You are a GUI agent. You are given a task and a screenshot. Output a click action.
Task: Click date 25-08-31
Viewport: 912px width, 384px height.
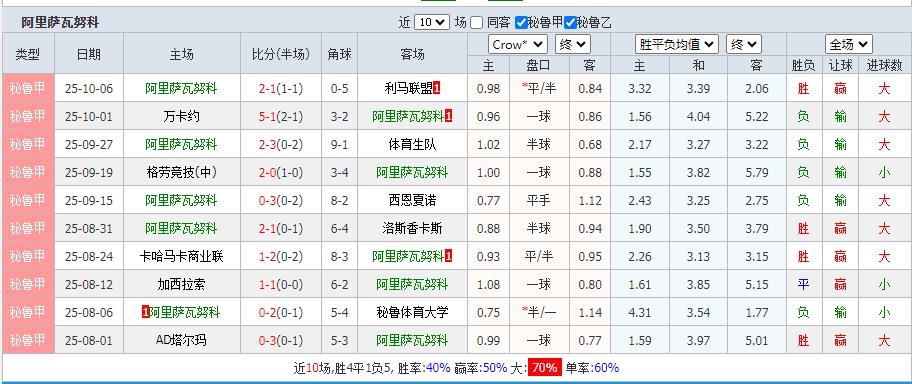coord(88,229)
